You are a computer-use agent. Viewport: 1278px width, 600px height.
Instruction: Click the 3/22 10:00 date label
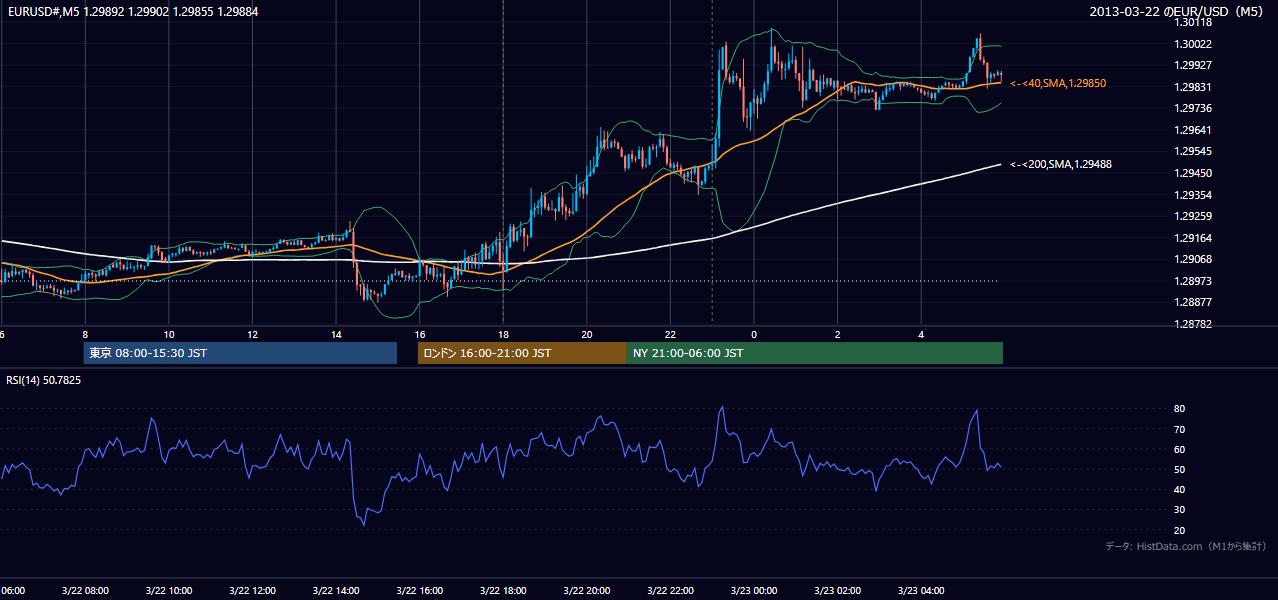pyautogui.click(x=169, y=591)
